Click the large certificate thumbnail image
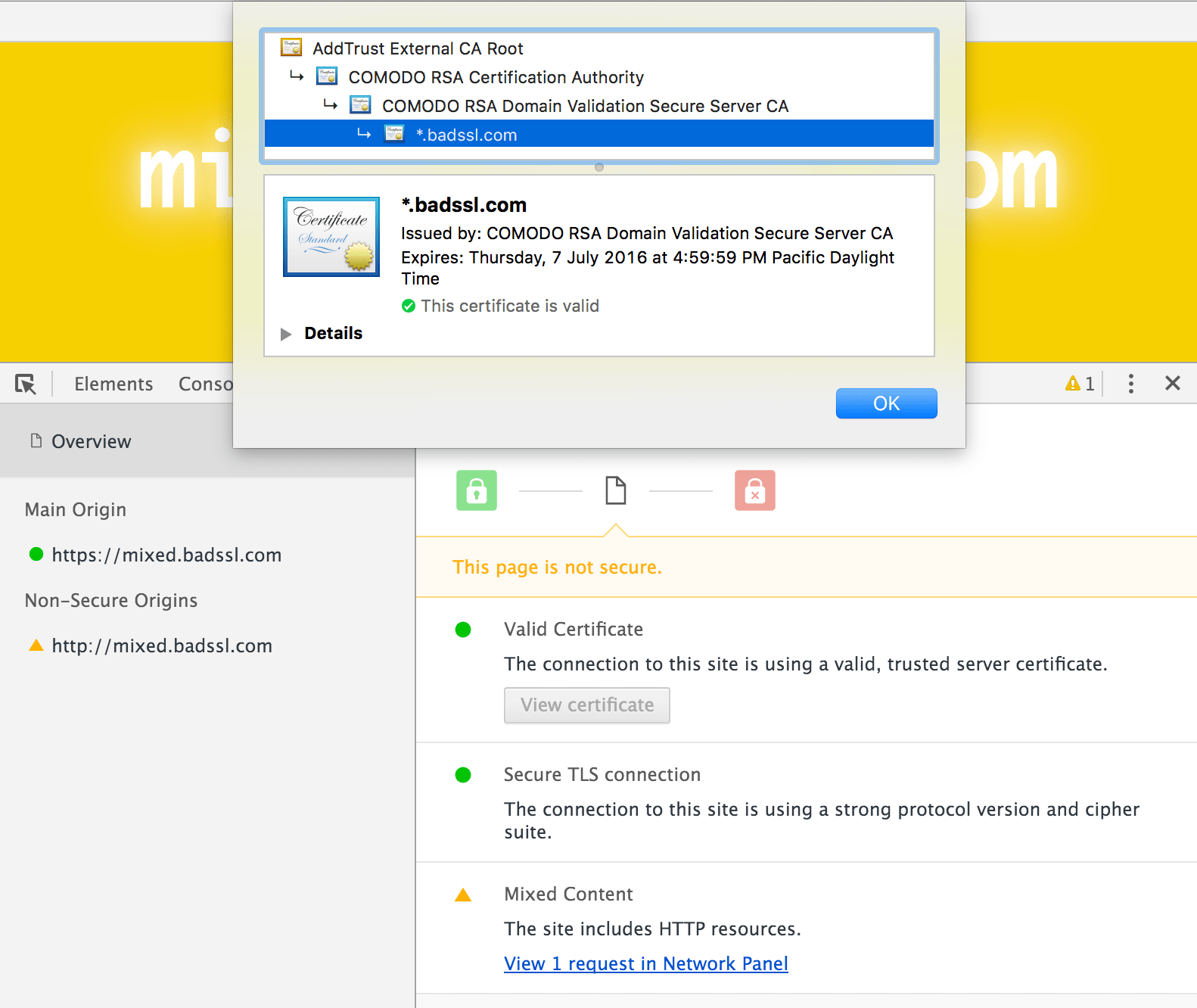The image size is (1197, 1008). [331, 237]
